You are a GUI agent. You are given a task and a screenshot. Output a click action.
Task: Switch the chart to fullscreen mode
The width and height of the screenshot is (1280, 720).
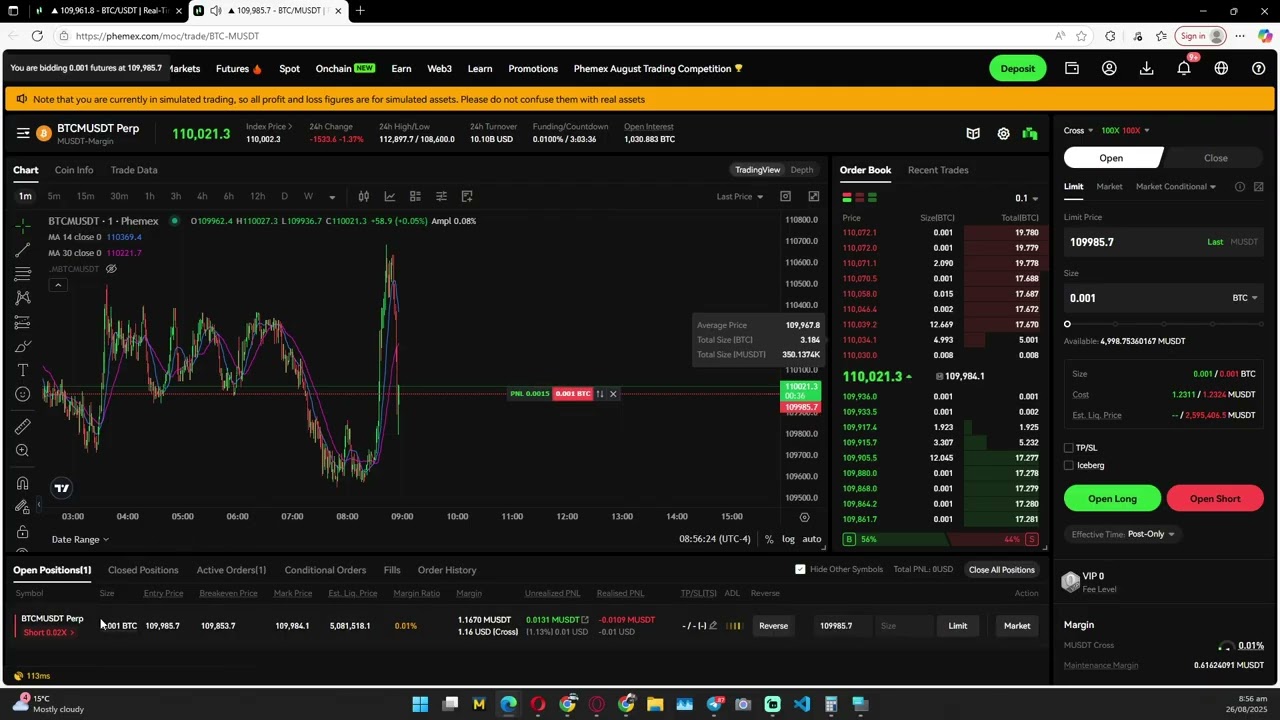coord(814,196)
